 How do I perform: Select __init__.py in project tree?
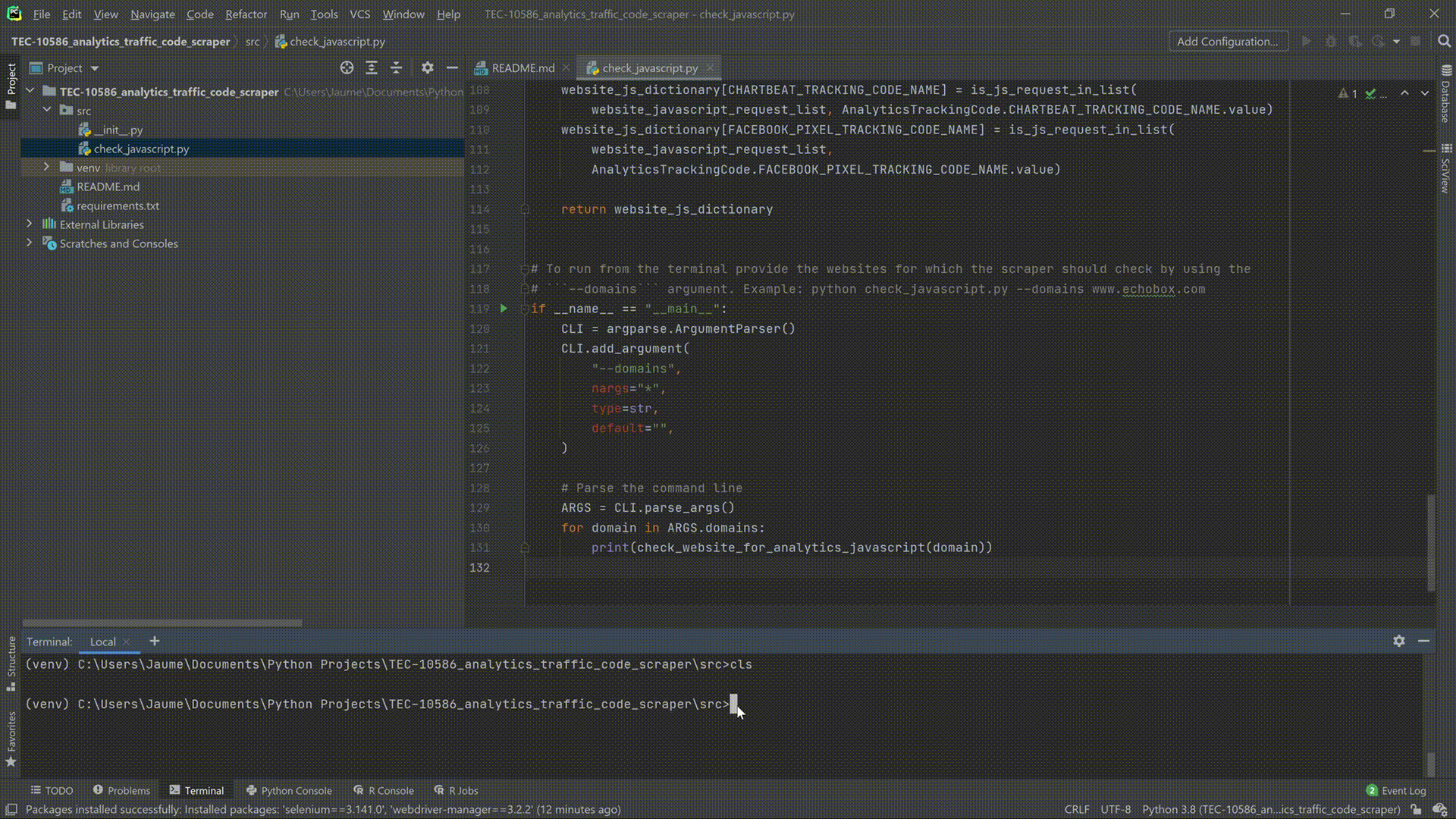[x=118, y=130]
